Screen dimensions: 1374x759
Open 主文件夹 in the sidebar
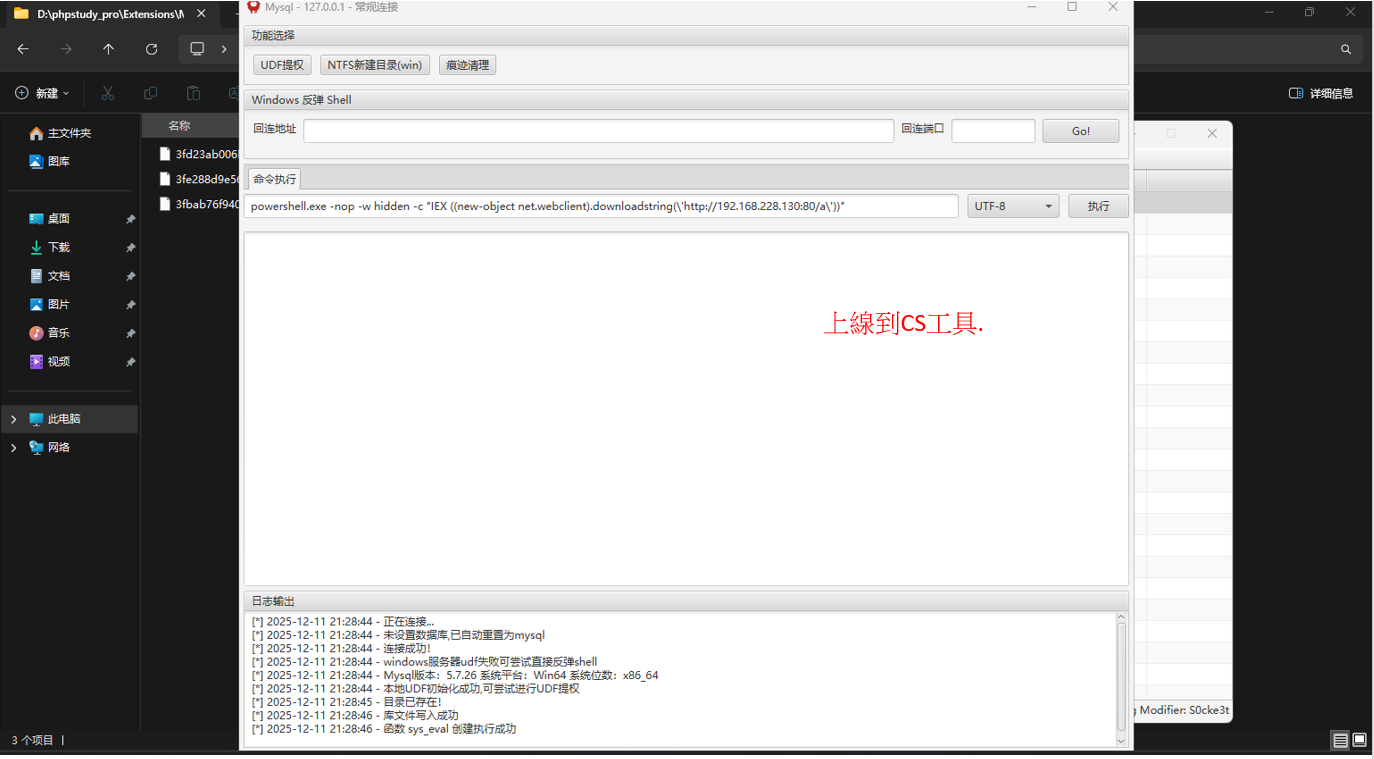pyautogui.click(x=69, y=133)
